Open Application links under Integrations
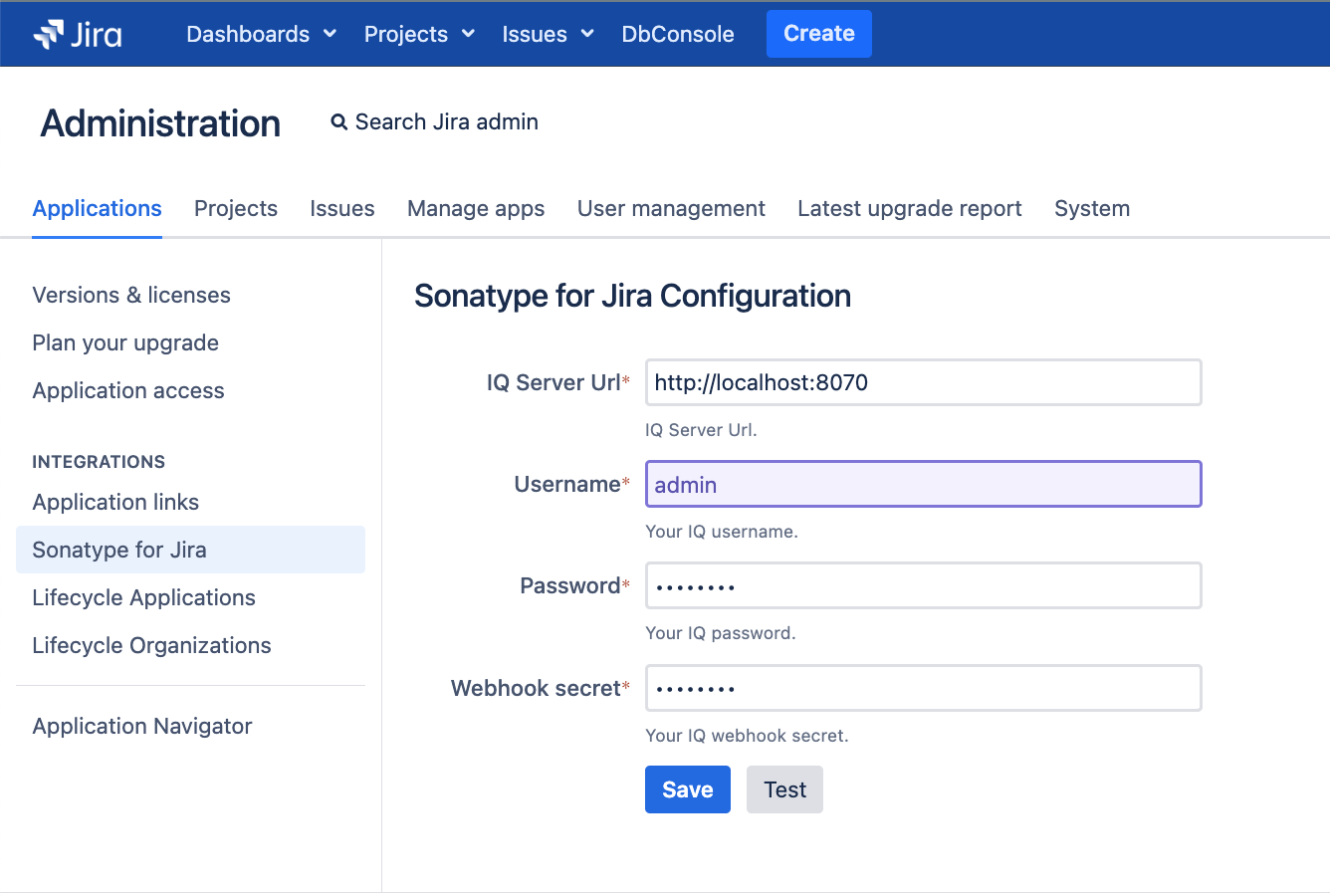Image resolution: width=1330 pixels, height=896 pixels. pyautogui.click(x=115, y=502)
